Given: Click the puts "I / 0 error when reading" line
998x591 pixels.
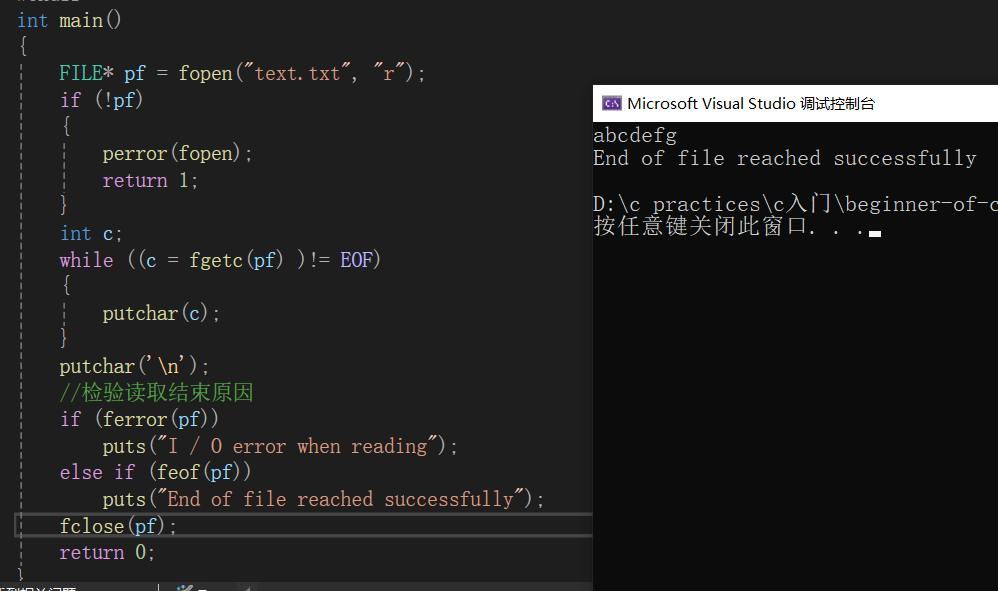Looking at the screenshot, I should [x=280, y=447].
